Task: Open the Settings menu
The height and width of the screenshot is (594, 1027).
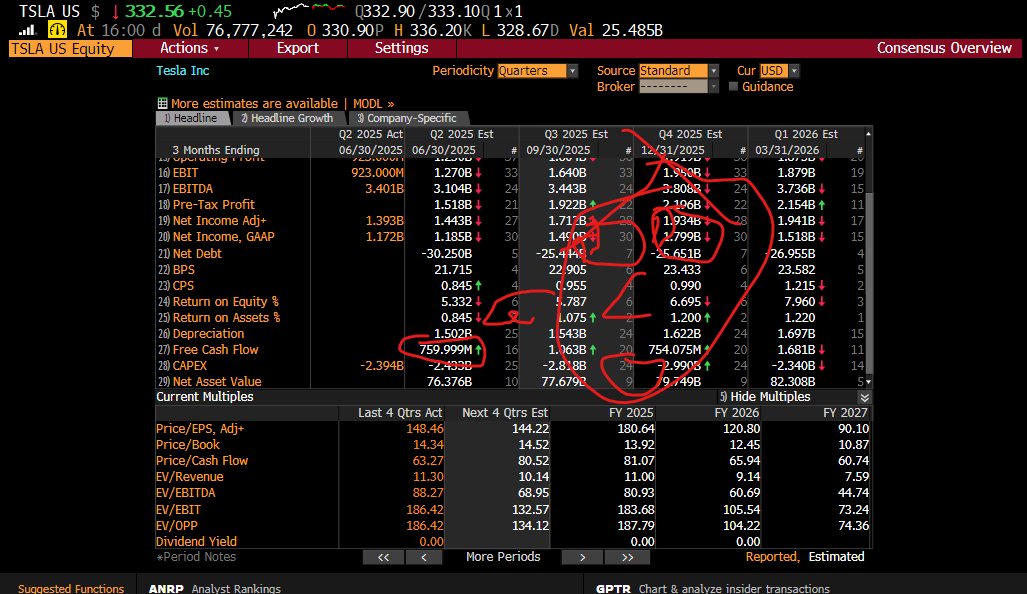Action: coord(401,48)
